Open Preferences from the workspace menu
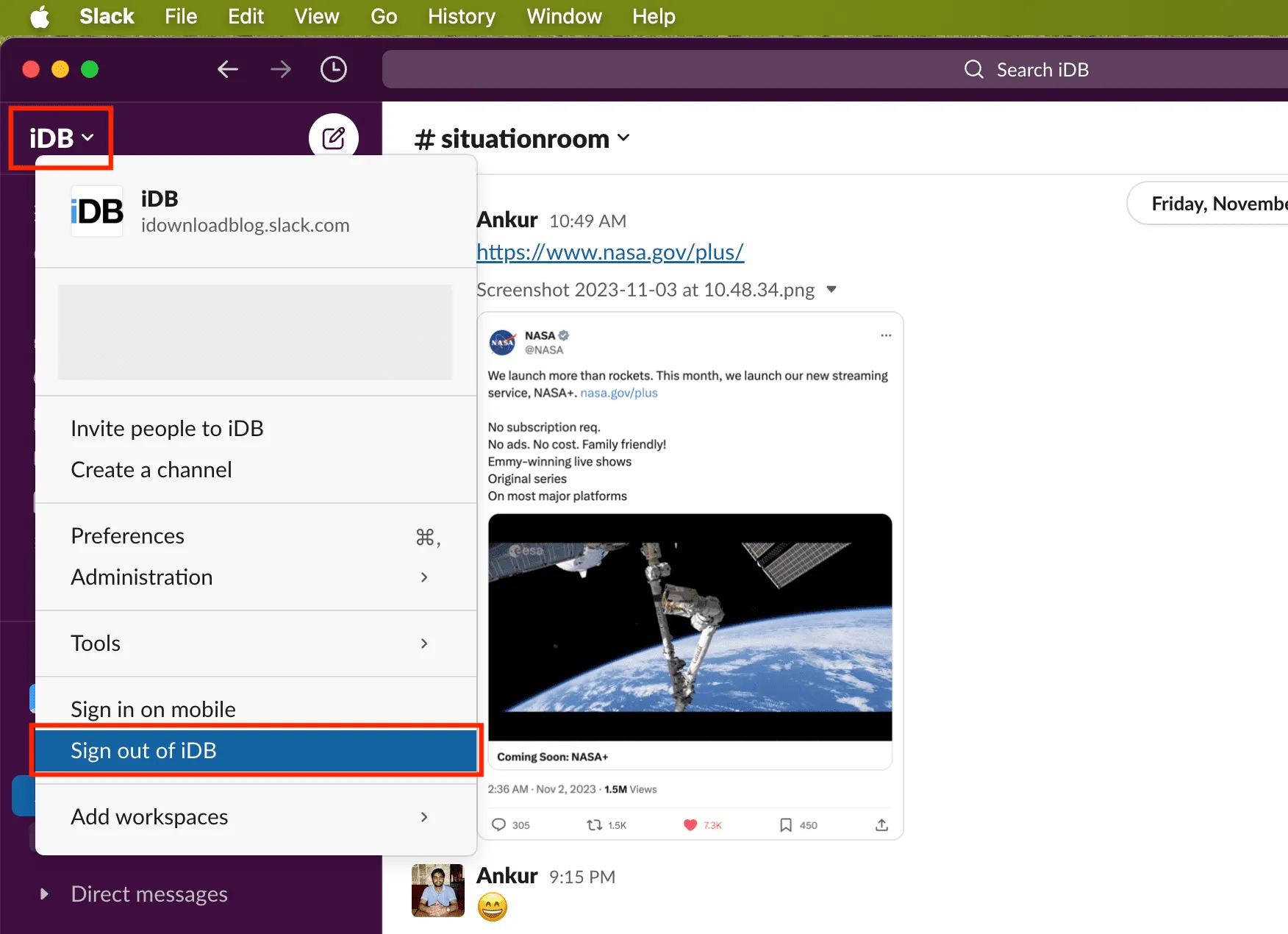This screenshot has width=1288, height=934. (256, 535)
